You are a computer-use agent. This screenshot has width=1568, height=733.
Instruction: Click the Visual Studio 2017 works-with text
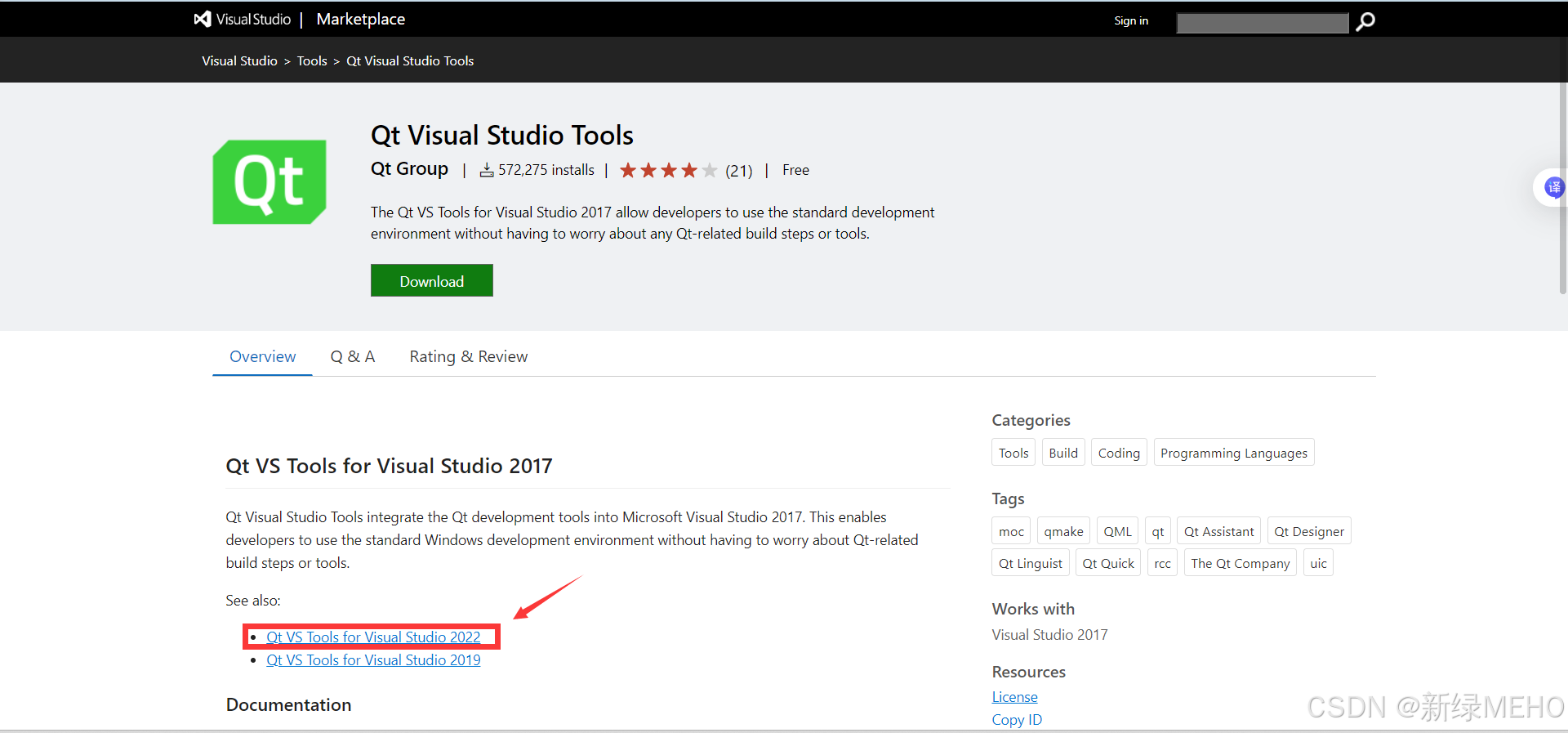(1049, 635)
